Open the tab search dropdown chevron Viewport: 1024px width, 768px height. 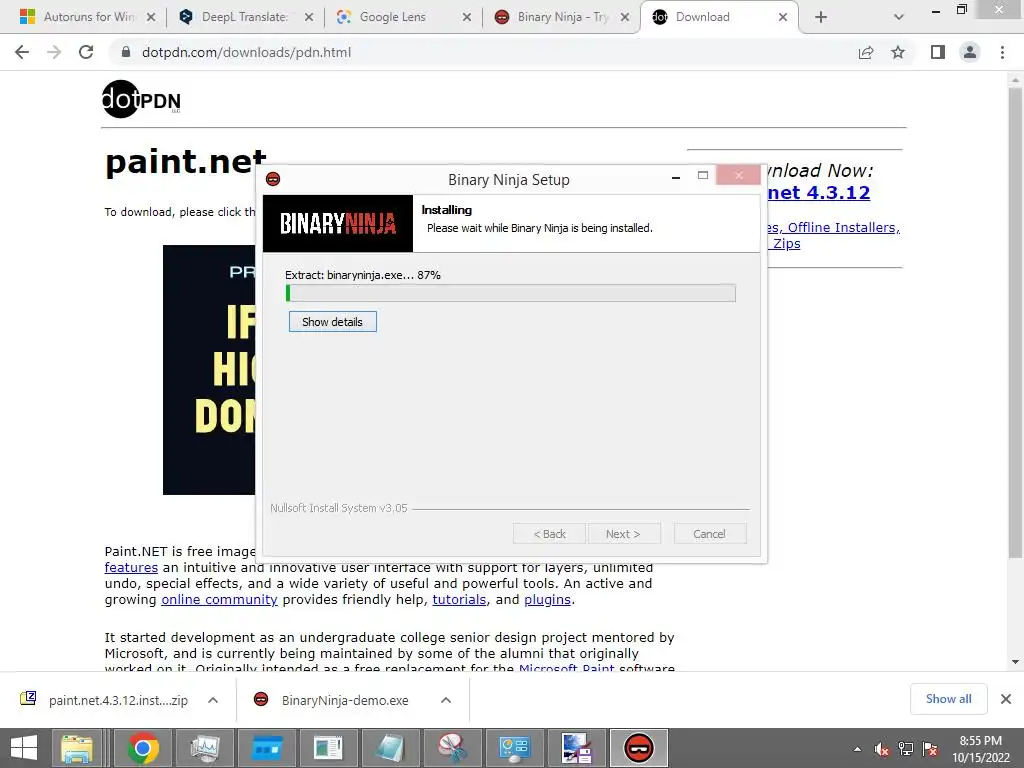coord(899,18)
